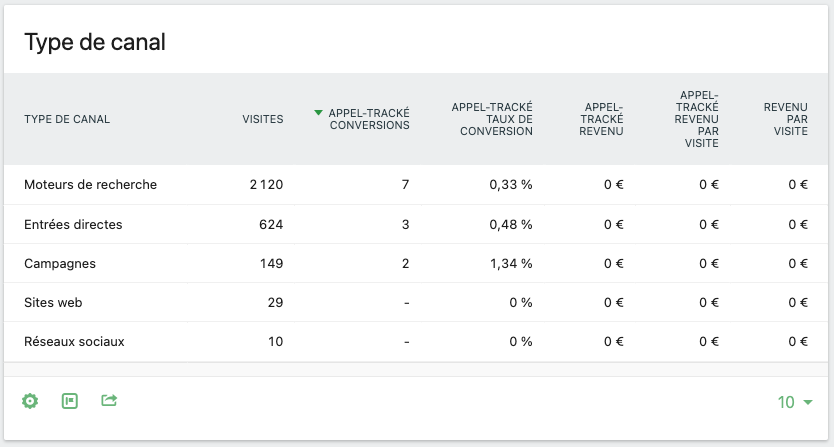Screen dimensions: 834x447
Task: Click the Type de canal widget title
Action: pos(95,42)
